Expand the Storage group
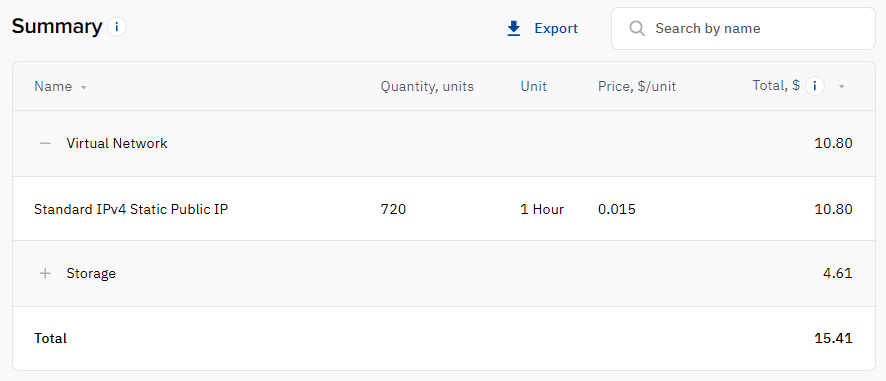 pos(45,274)
